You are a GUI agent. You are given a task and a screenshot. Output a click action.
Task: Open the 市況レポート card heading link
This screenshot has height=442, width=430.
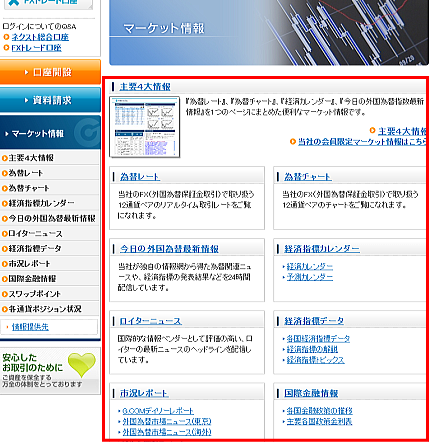click(144, 394)
